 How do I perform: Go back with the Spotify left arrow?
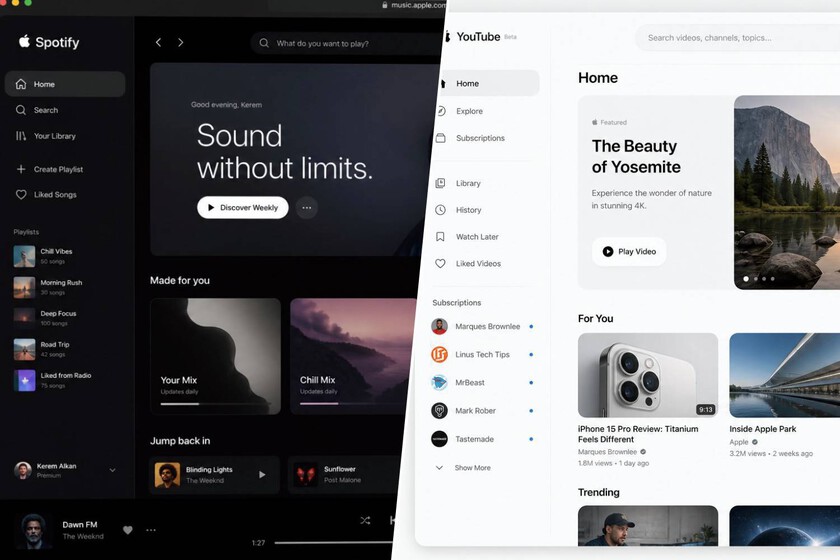point(159,42)
